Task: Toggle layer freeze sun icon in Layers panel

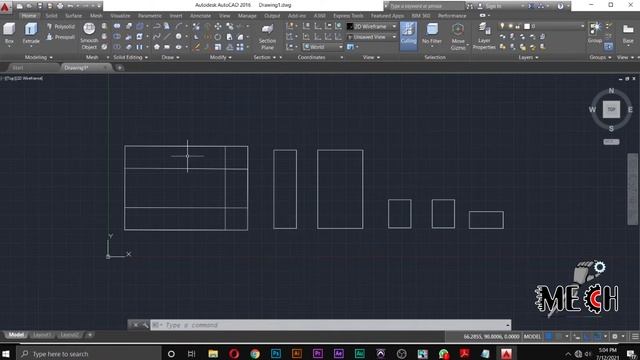Action: click(510, 26)
